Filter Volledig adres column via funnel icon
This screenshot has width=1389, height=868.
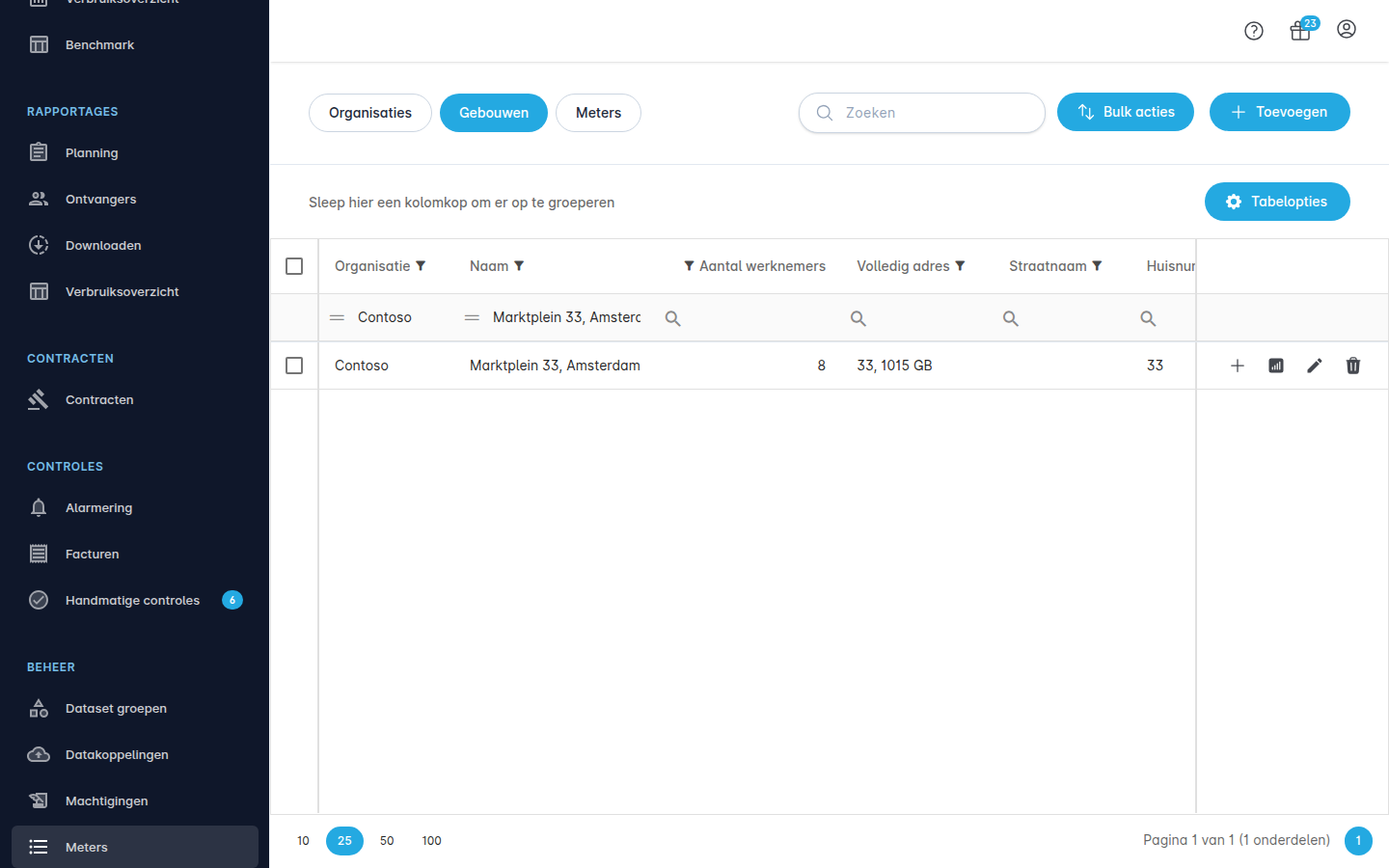960,266
